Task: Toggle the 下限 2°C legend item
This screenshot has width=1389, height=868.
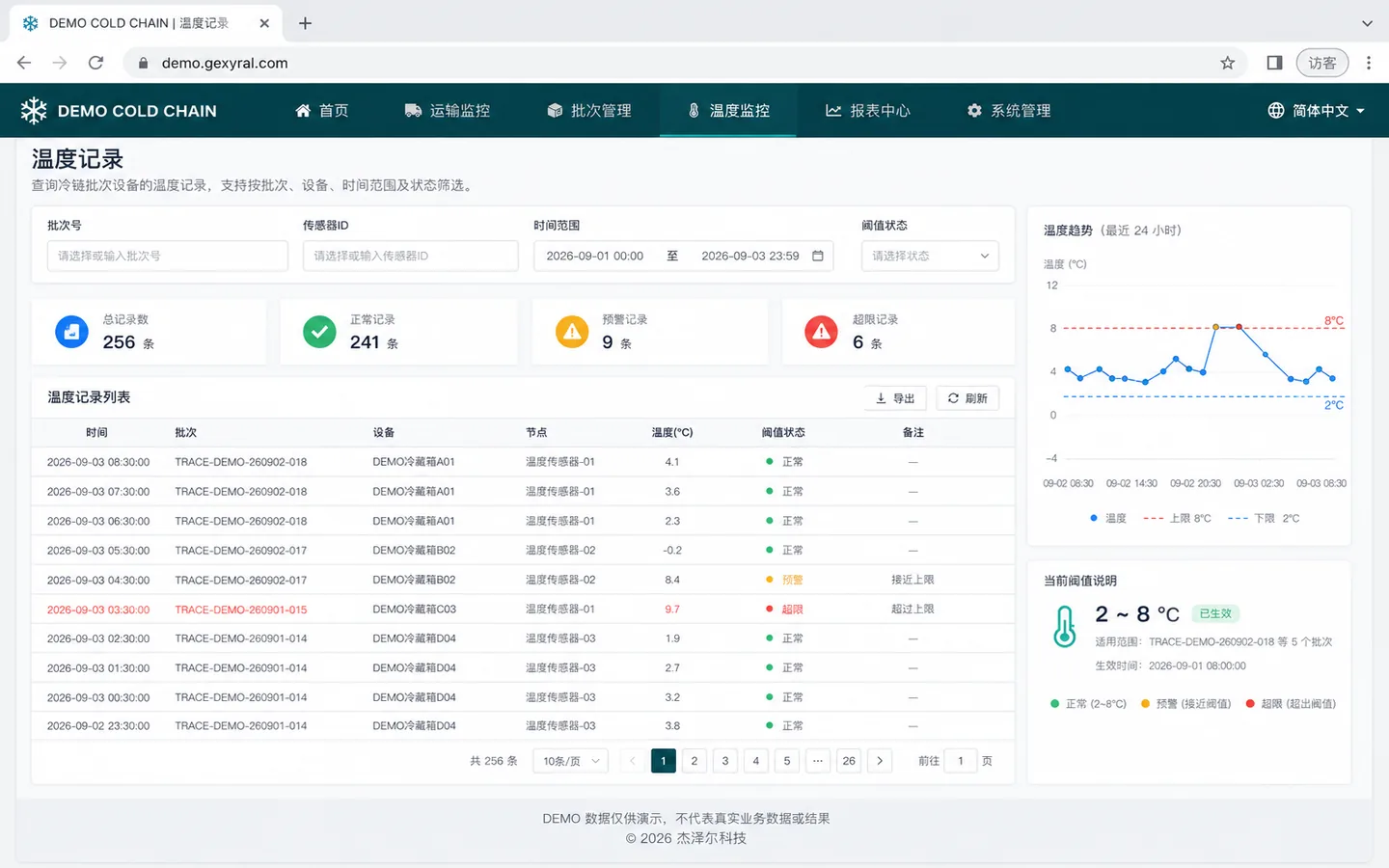Action: pyautogui.click(x=1264, y=519)
